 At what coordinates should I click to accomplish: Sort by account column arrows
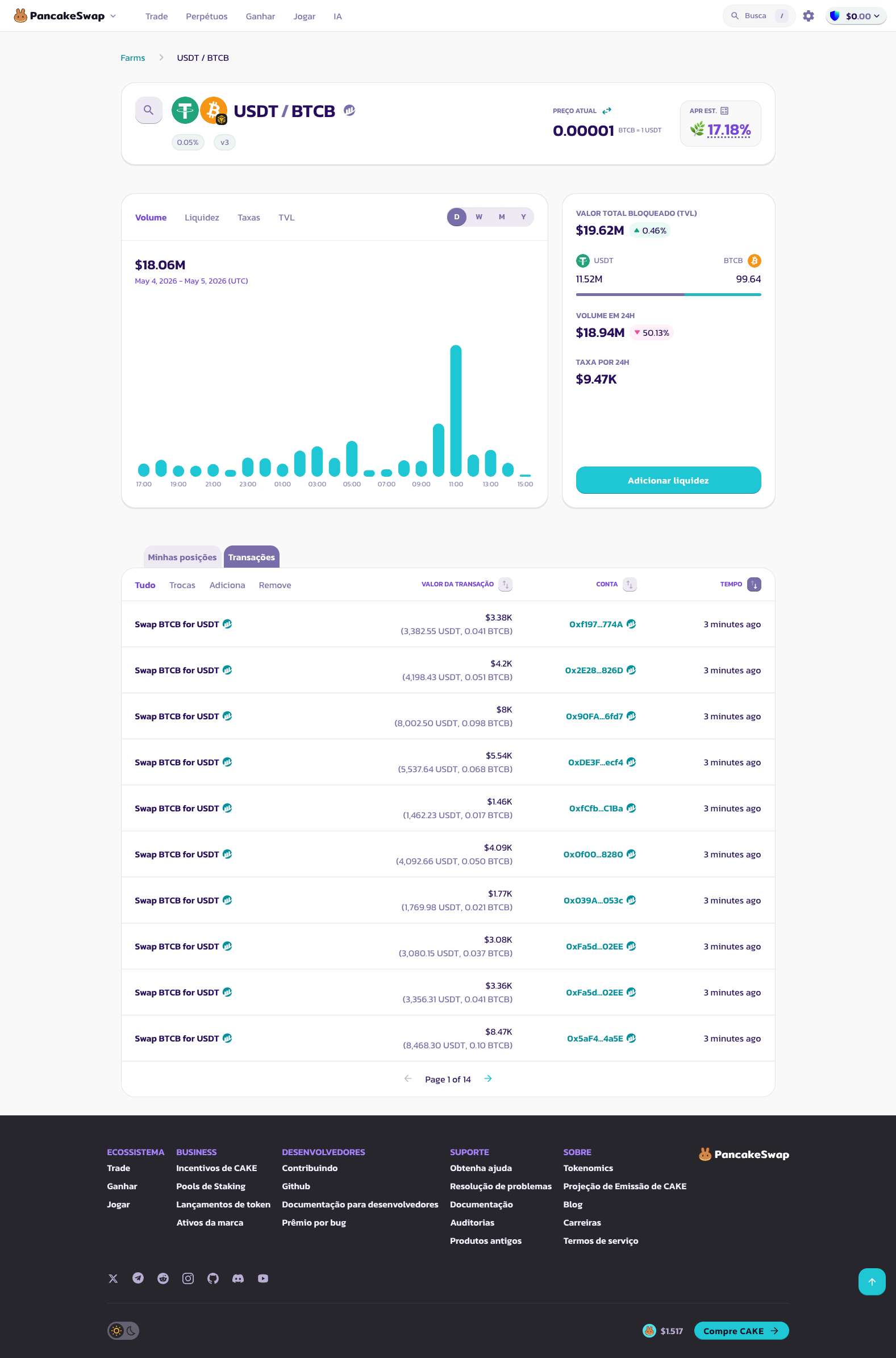coord(629,585)
